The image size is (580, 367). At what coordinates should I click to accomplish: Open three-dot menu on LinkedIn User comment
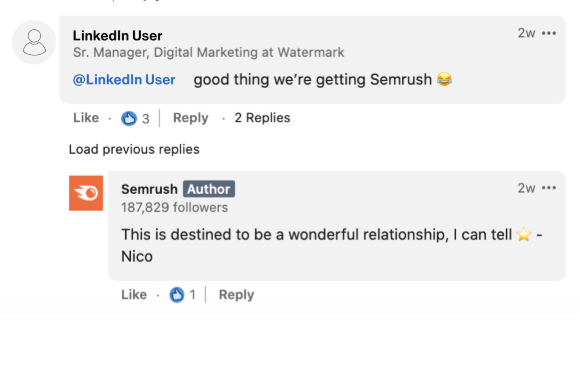coord(549,33)
